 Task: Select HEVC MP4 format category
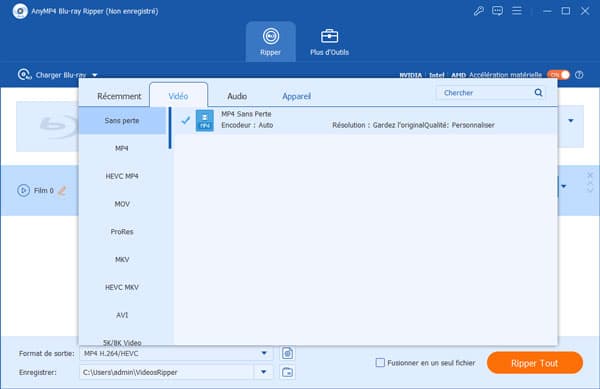click(122, 176)
